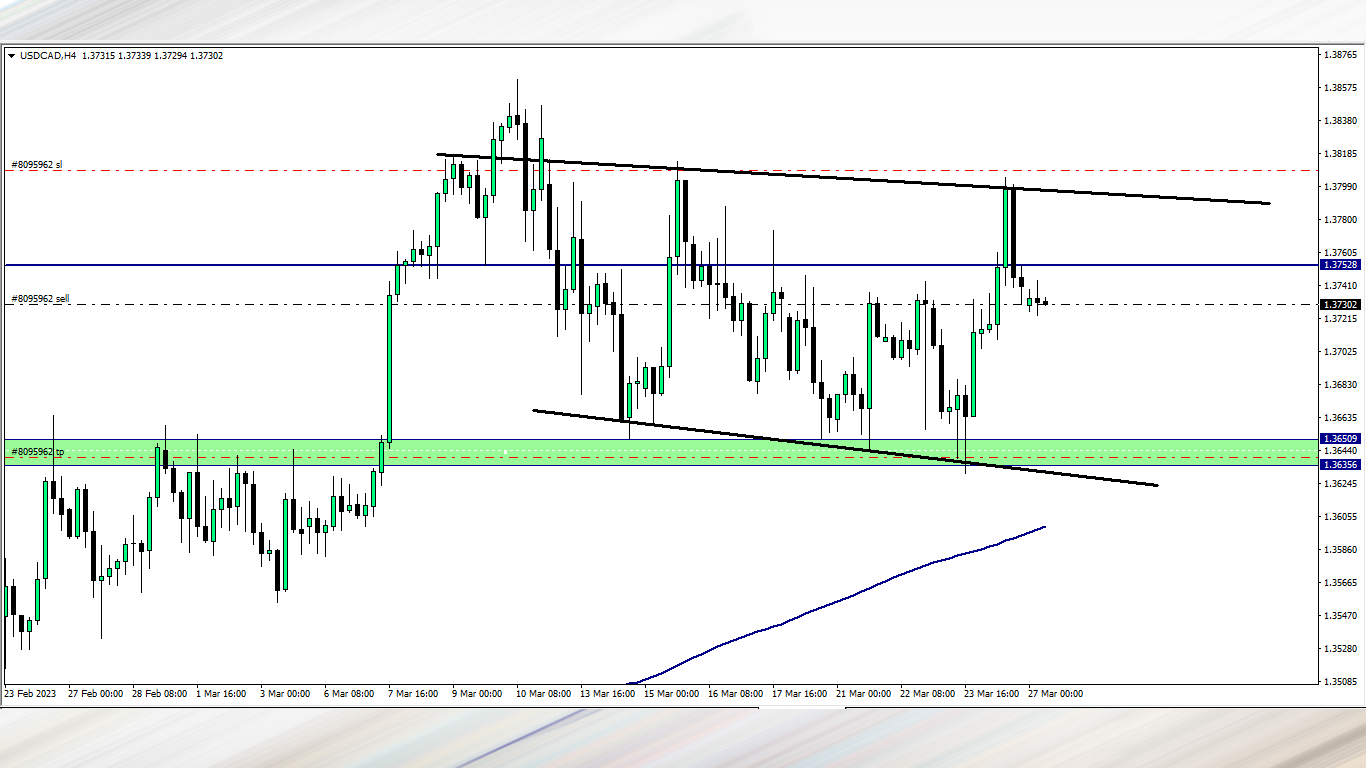Select the green support zone rectangle

[x=660, y=452]
